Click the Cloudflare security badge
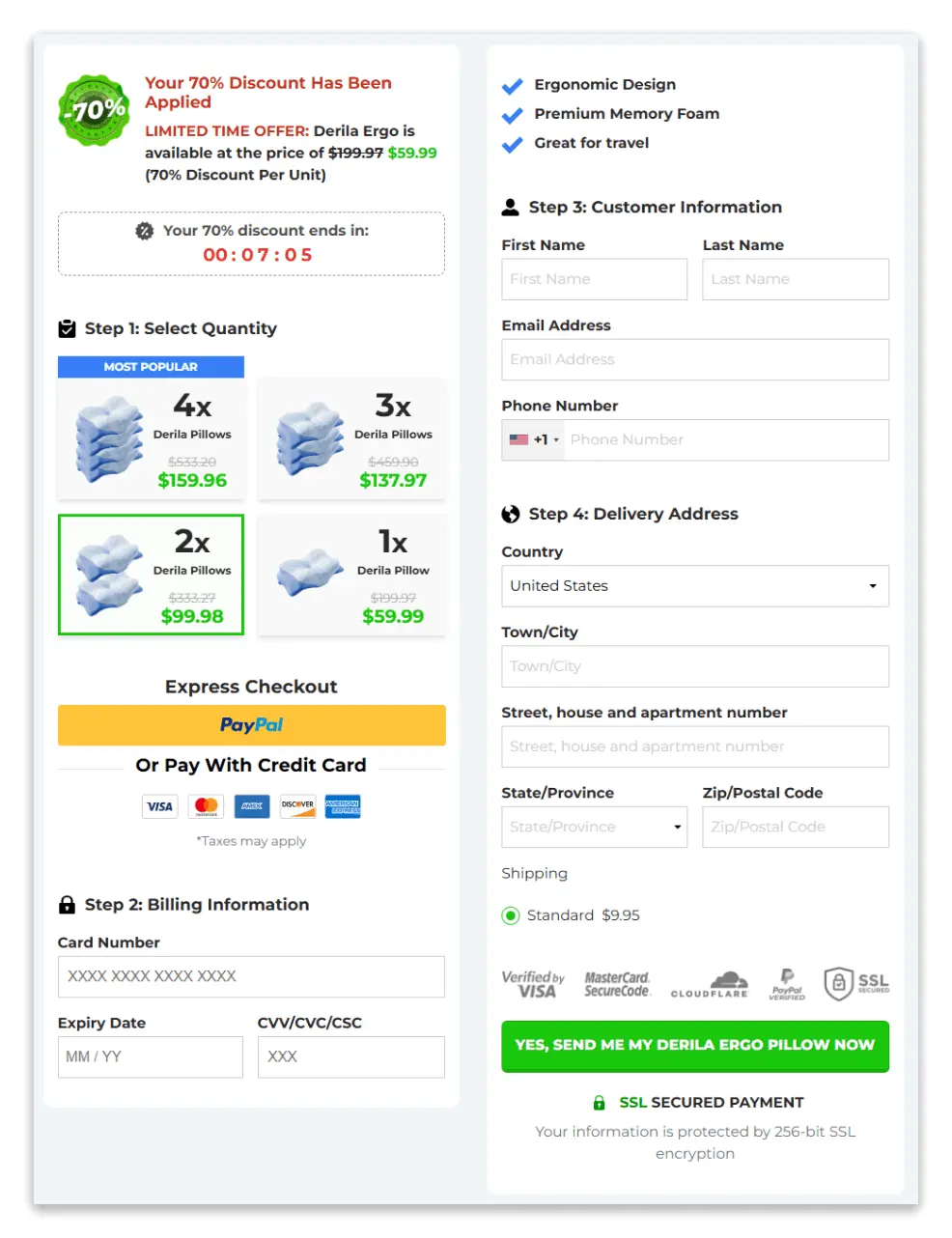 pos(710,983)
